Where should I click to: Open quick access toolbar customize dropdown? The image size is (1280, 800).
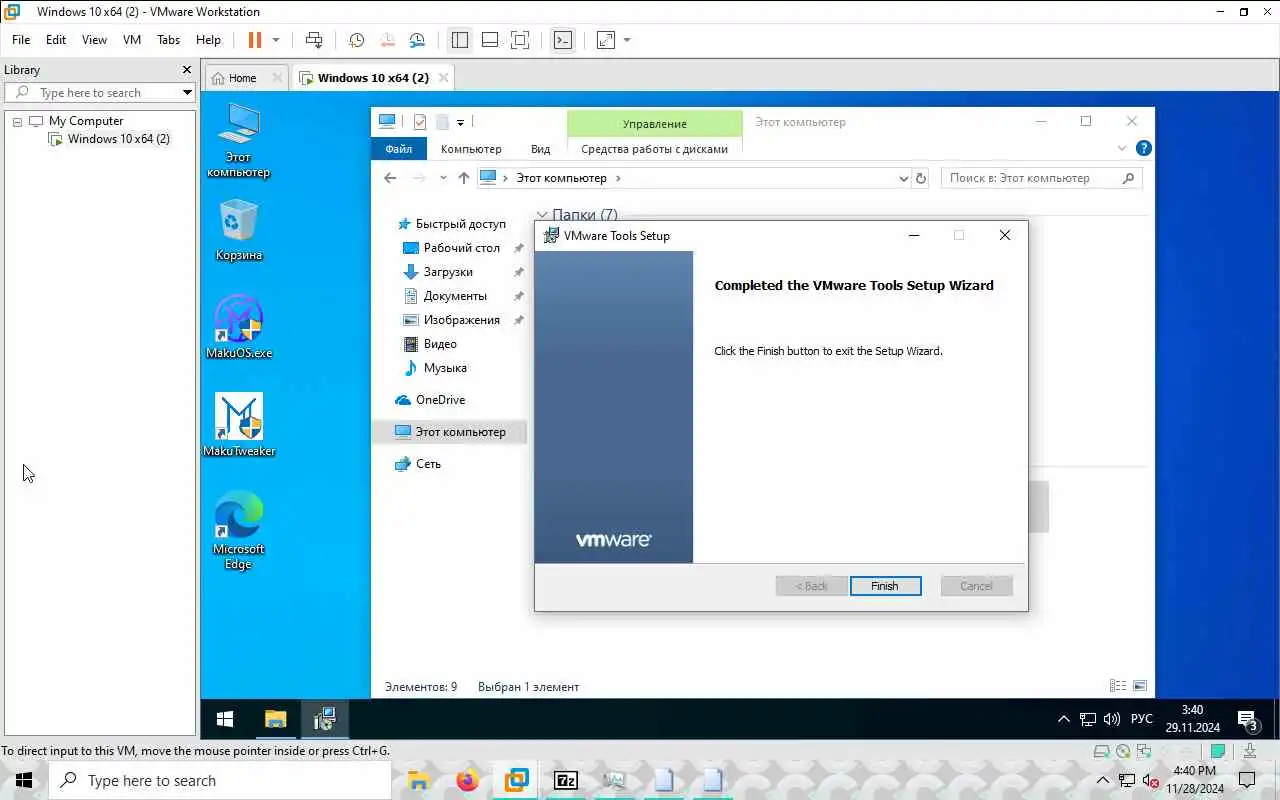(460, 122)
